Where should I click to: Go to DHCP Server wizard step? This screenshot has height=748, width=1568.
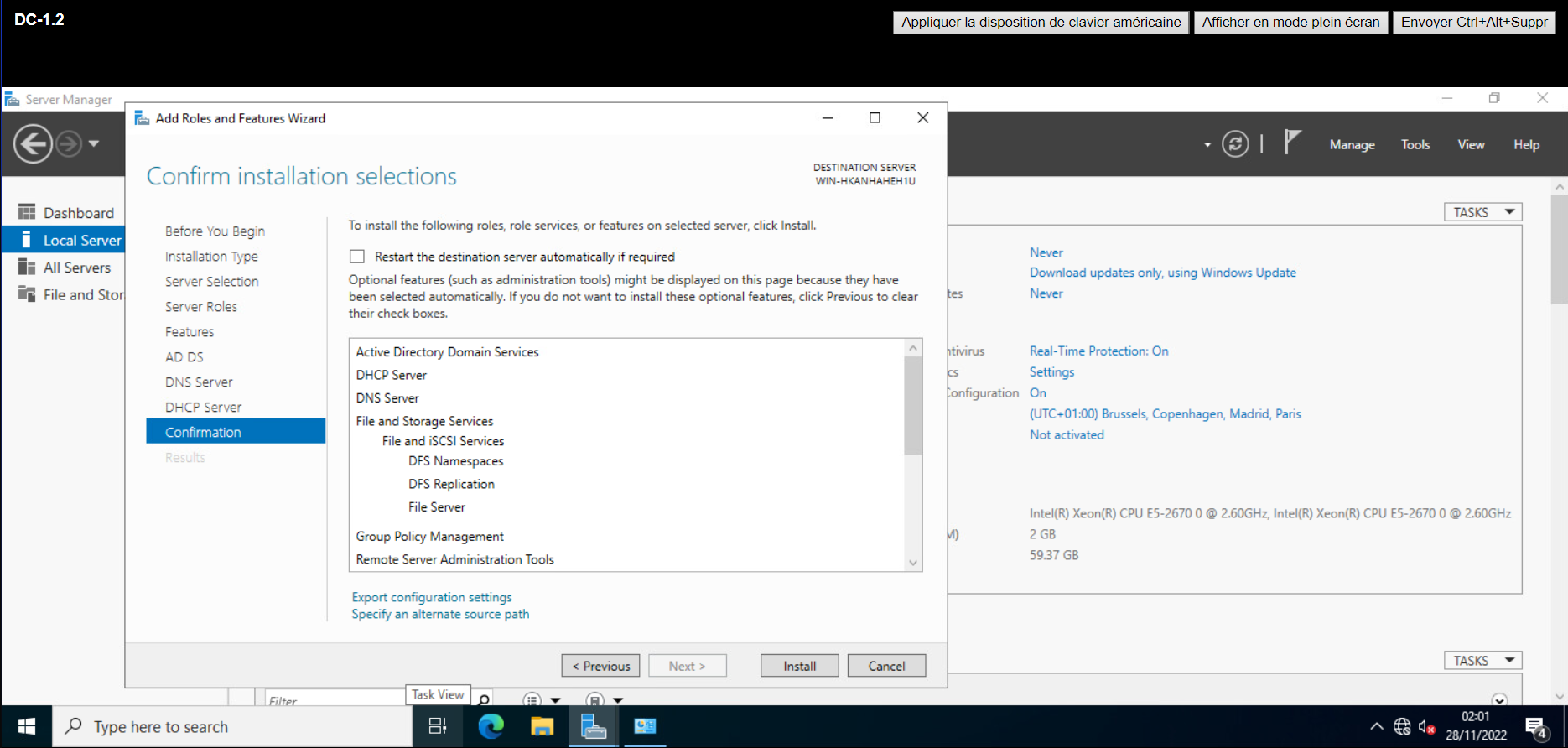(203, 407)
